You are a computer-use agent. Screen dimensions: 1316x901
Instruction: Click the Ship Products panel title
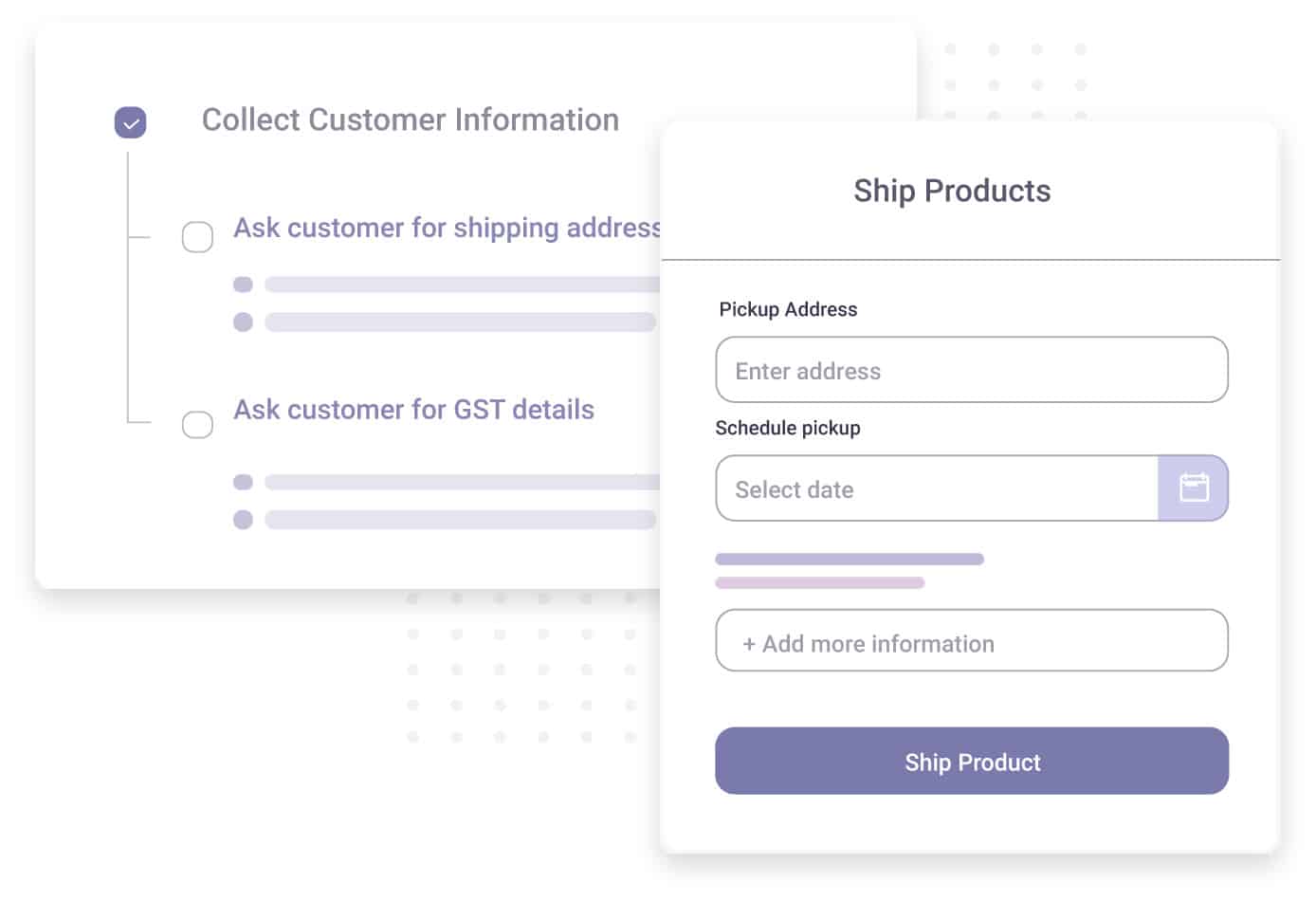point(952,191)
